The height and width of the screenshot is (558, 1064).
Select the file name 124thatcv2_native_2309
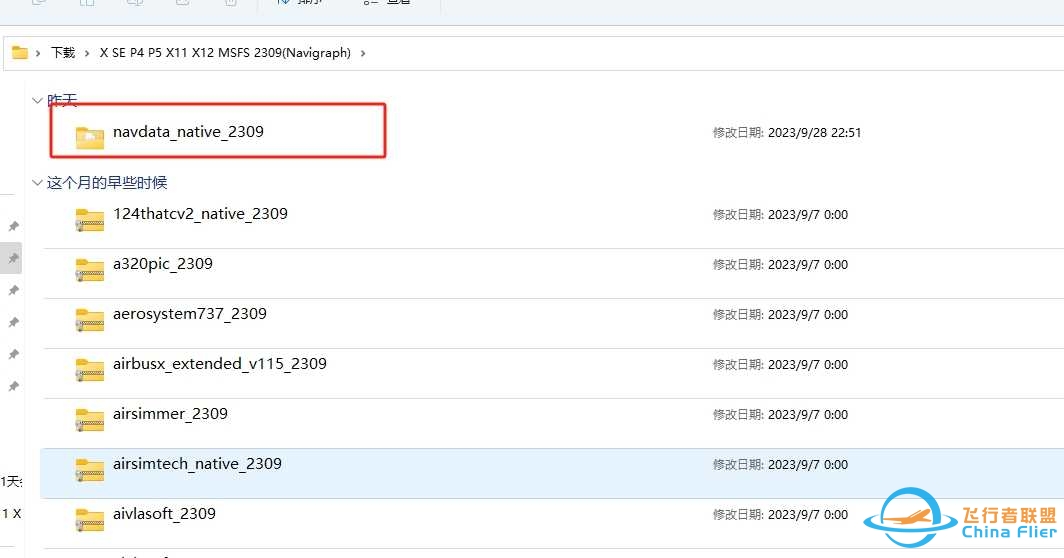(200, 214)
